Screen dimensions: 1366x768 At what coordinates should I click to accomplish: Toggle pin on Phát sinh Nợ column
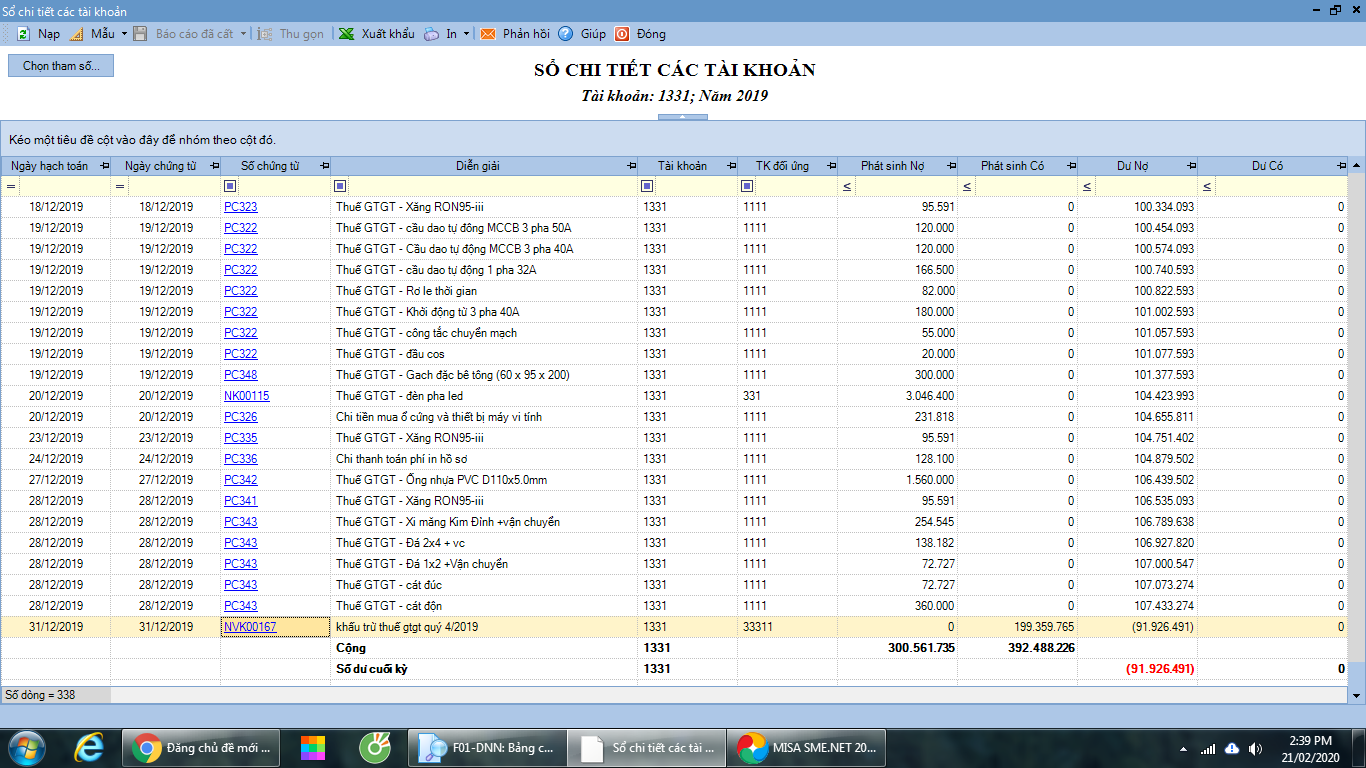coord(949,166)
